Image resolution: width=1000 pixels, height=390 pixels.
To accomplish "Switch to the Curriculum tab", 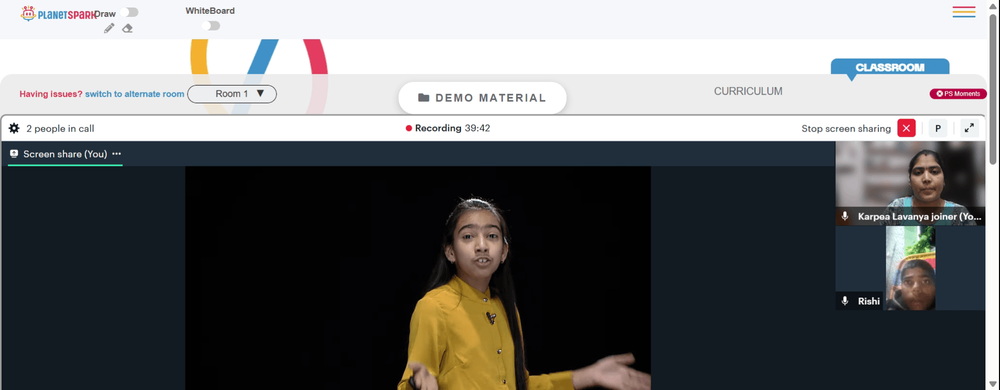I will point(748,91).
